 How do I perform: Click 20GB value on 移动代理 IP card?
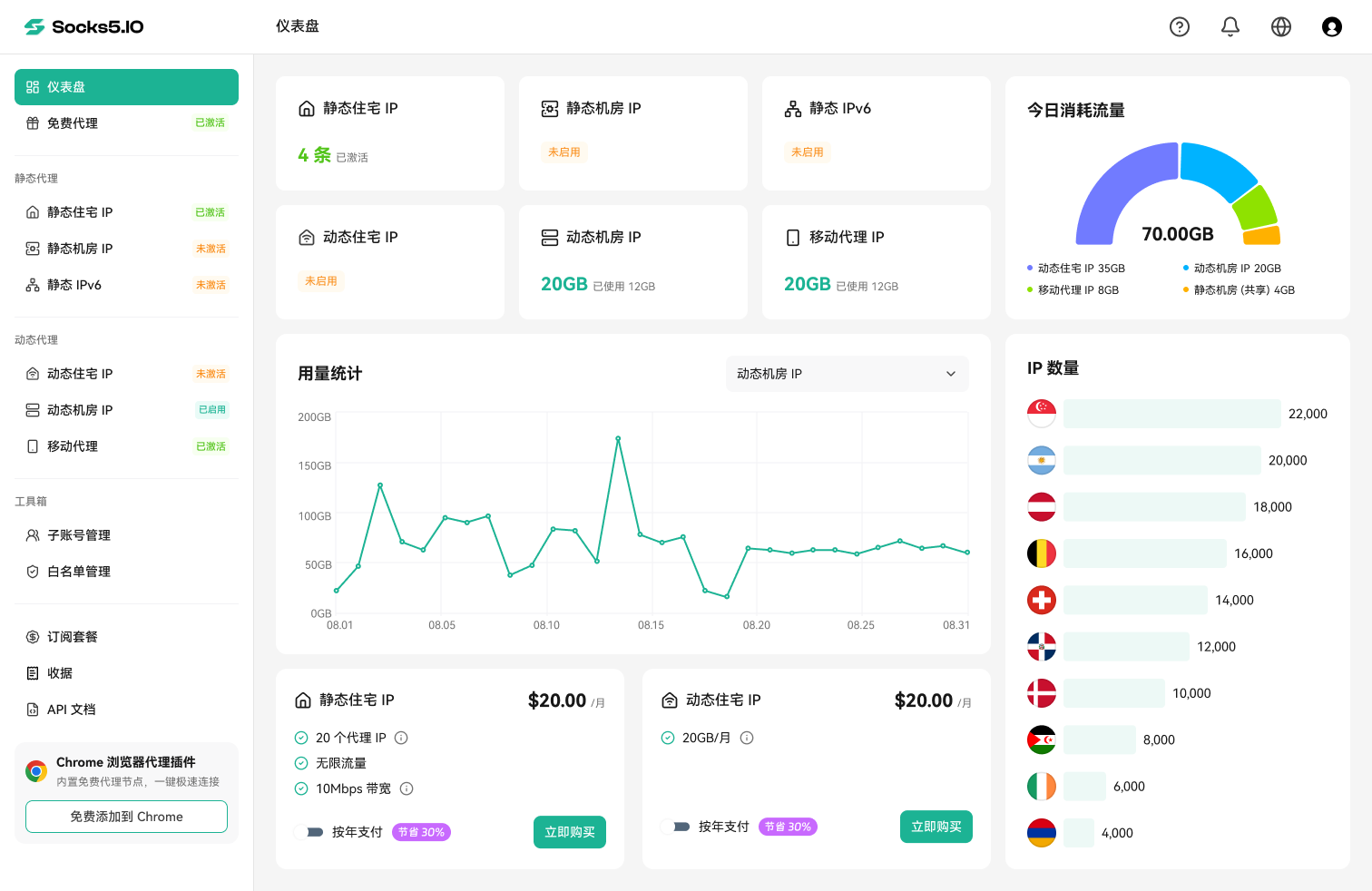click(x=808, y=284)
